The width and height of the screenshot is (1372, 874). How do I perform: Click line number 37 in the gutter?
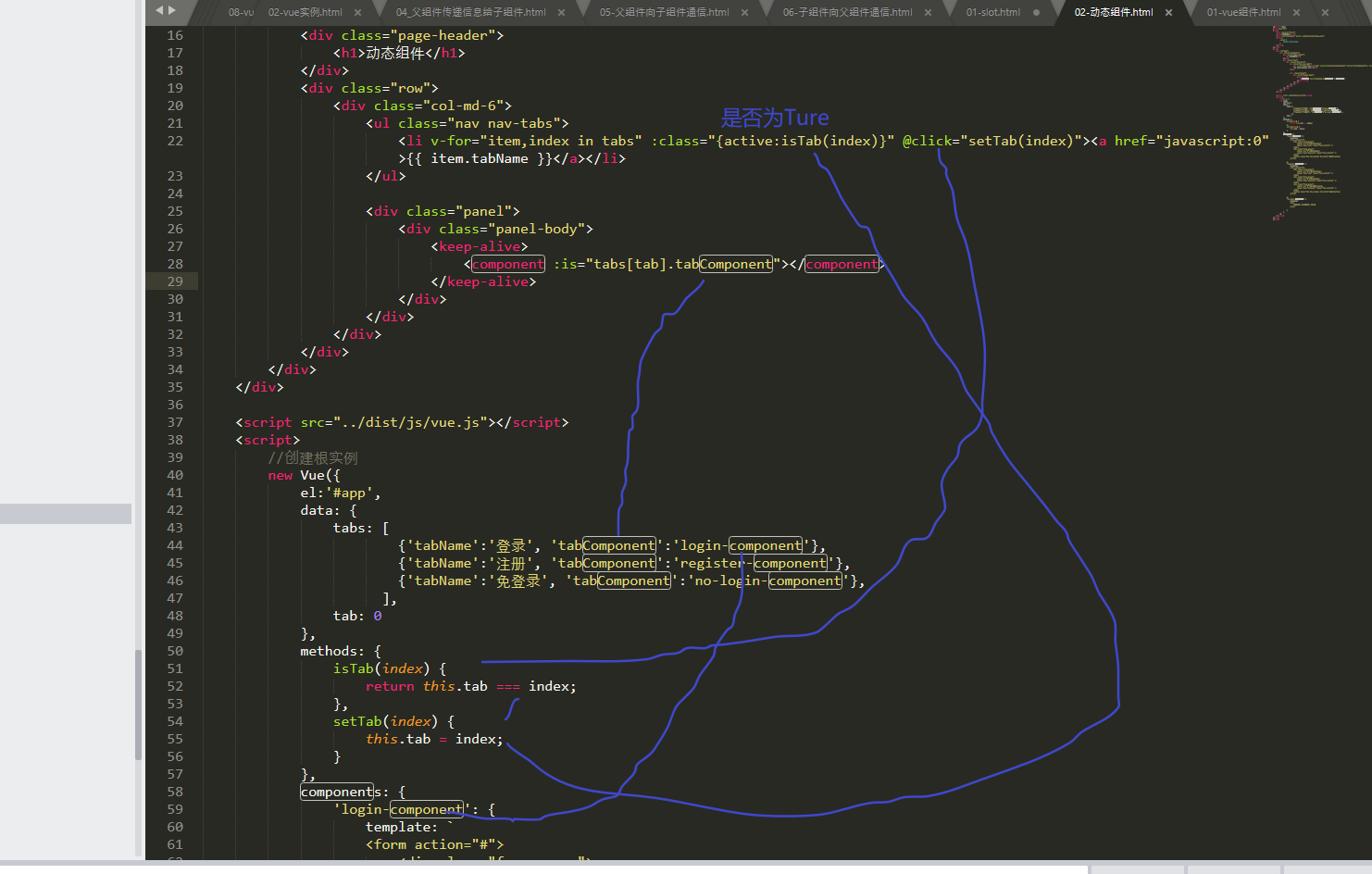175,422
